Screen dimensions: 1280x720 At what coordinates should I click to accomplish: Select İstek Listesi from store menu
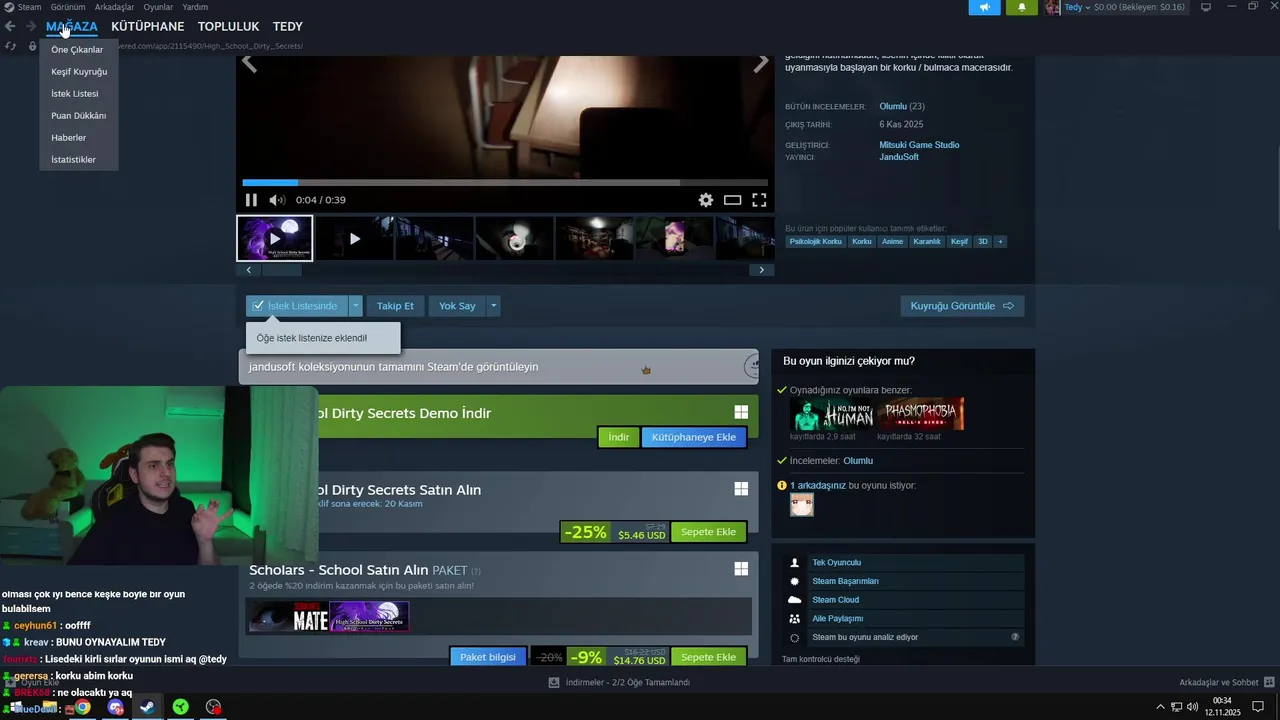75,94
